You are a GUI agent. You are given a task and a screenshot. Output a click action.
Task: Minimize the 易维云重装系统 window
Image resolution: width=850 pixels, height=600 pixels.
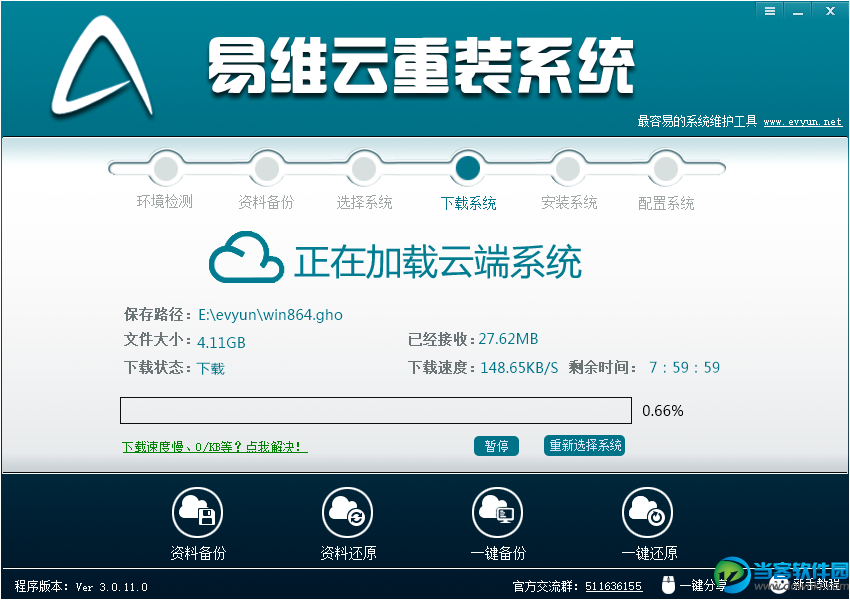click(x=797, y=11)
